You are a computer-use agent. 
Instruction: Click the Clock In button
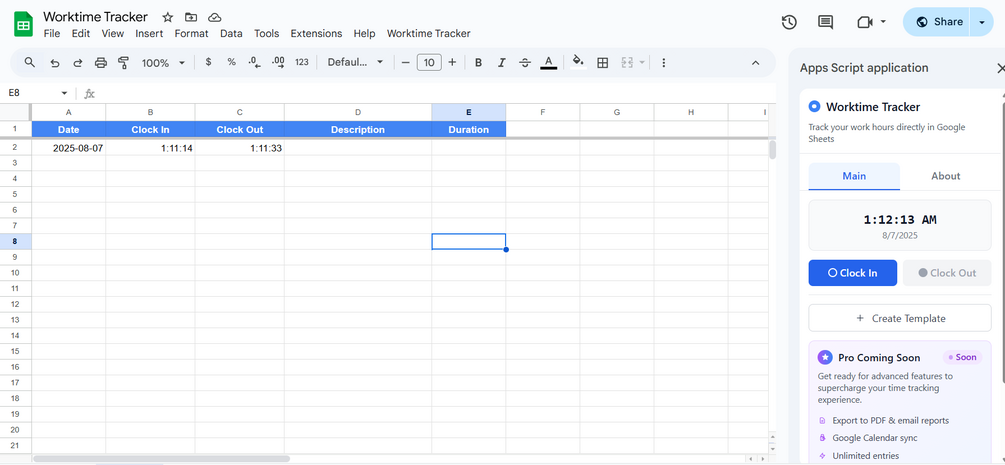(852, 273)
